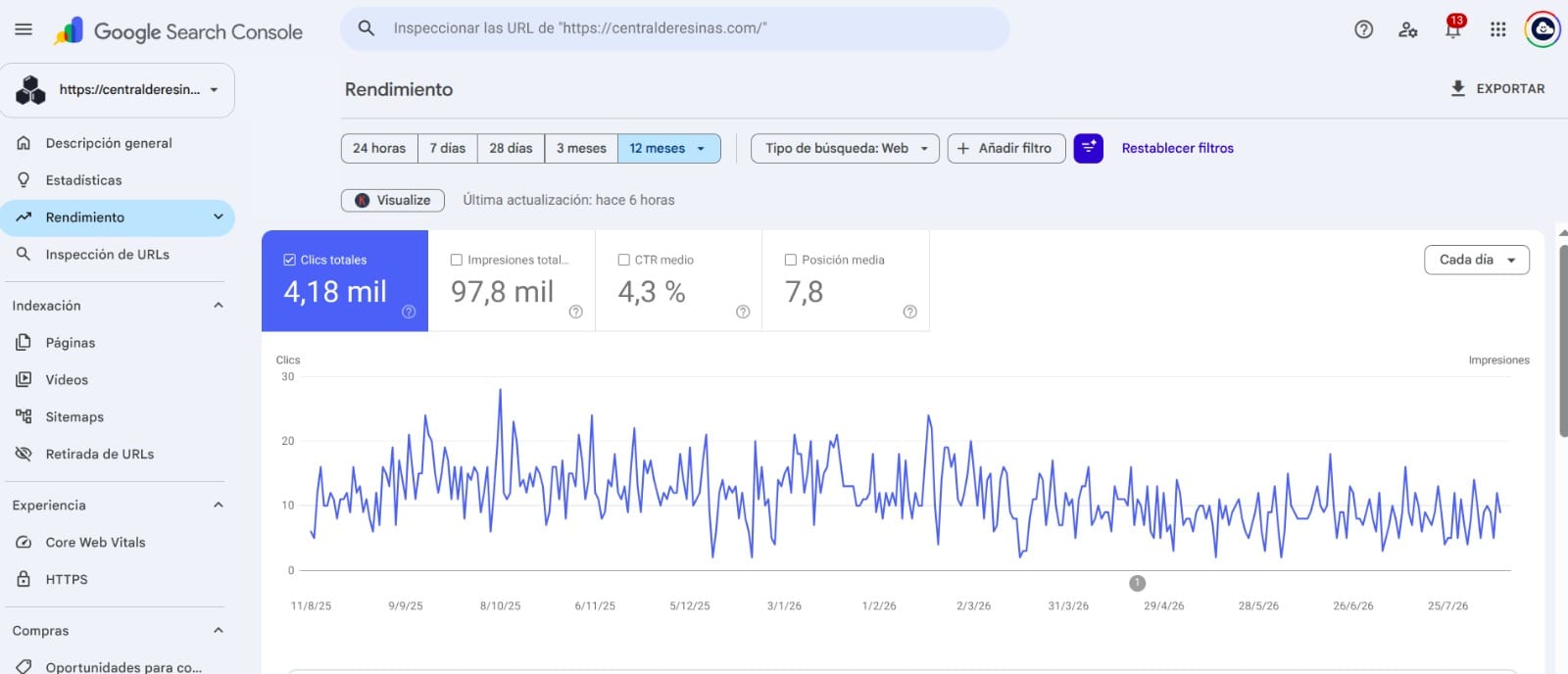Collapse the Experiencia section
This screenshot has width=1568, height=674.
click(219, 505)
